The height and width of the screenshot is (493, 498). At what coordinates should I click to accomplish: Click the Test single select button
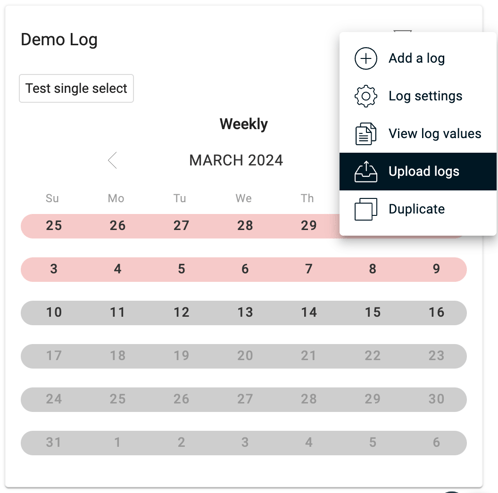coord(76,88)
